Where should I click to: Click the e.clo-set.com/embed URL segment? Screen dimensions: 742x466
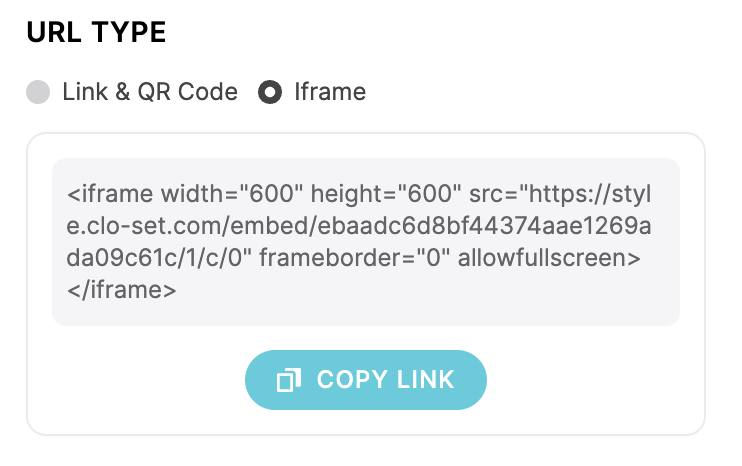pos(187,226)
